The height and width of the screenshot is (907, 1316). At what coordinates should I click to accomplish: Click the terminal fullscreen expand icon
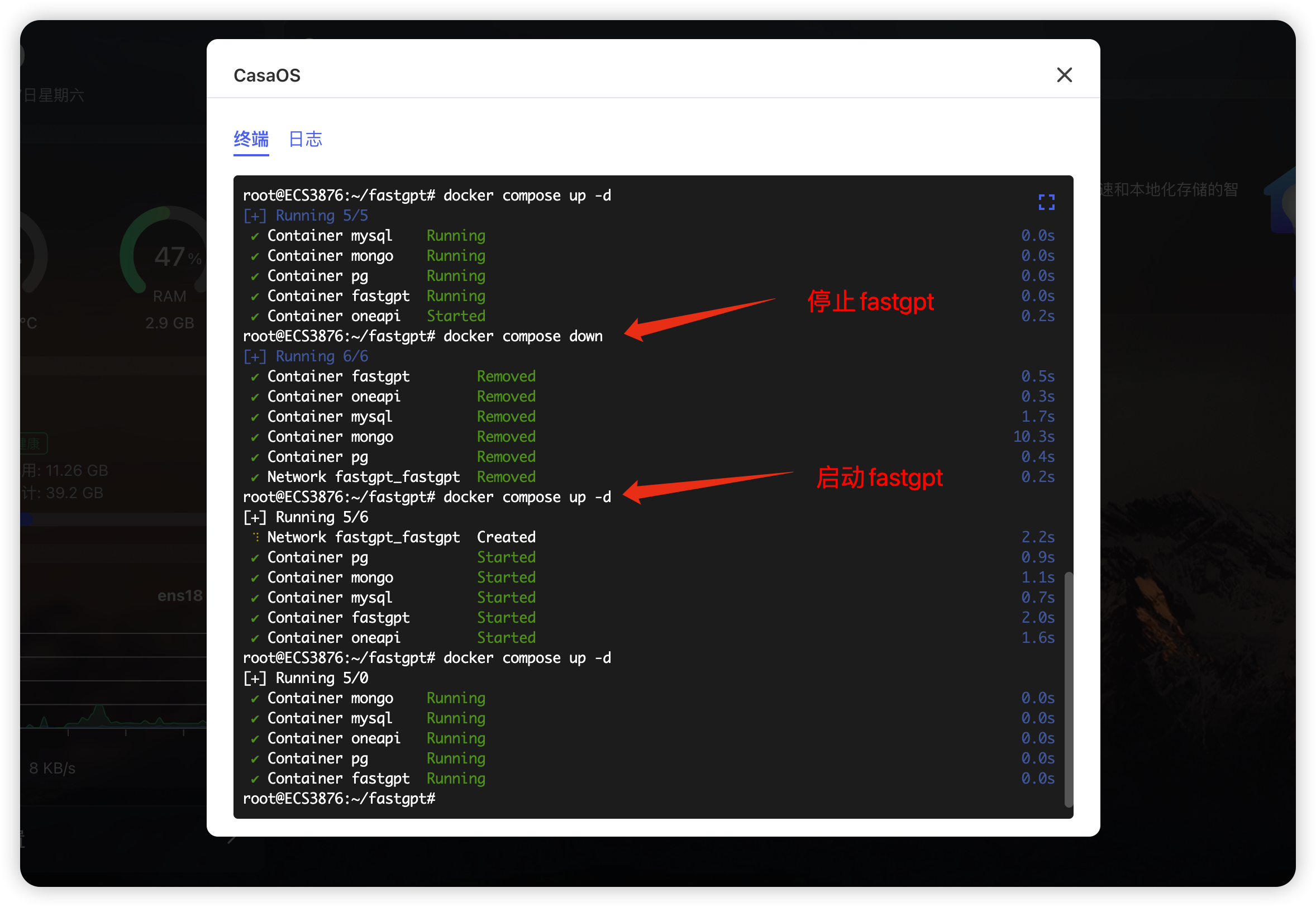click(1046, 202)
